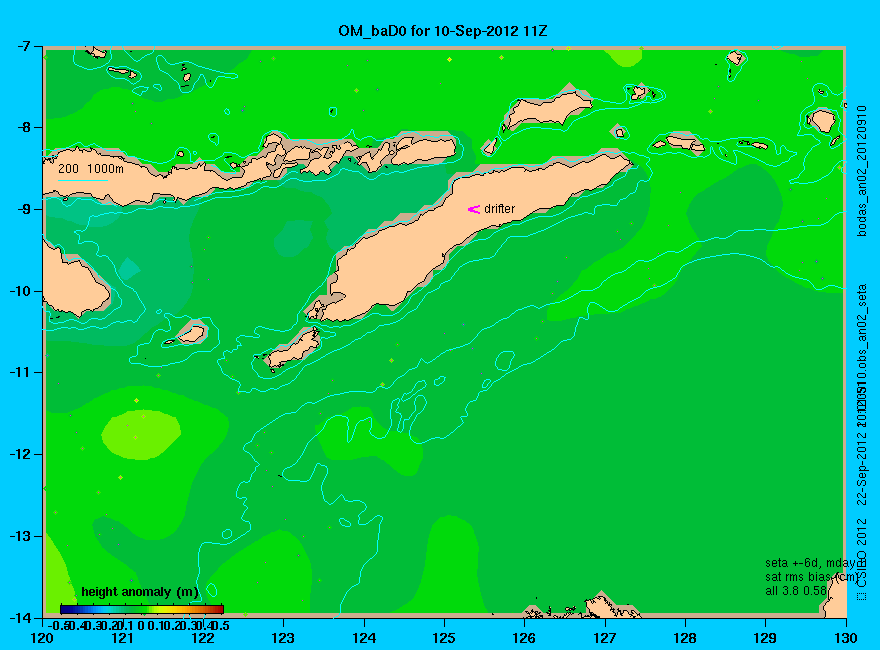Click longitude axis label '126'

[524, 638]
